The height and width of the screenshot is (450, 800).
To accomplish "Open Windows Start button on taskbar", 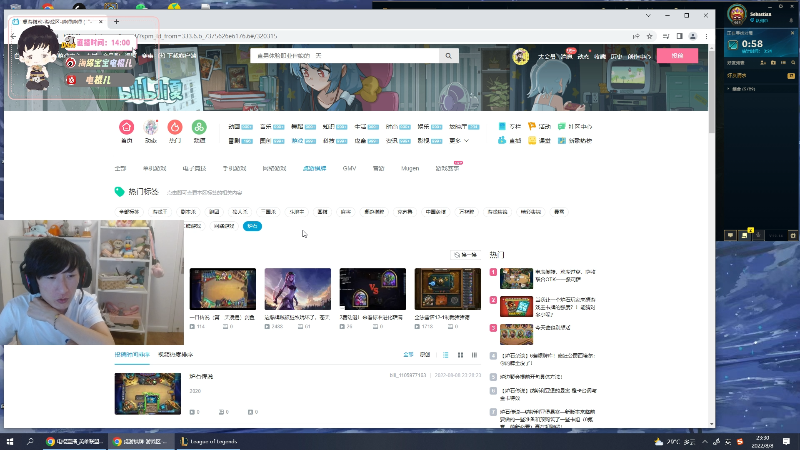I will [x=10, y=441].
